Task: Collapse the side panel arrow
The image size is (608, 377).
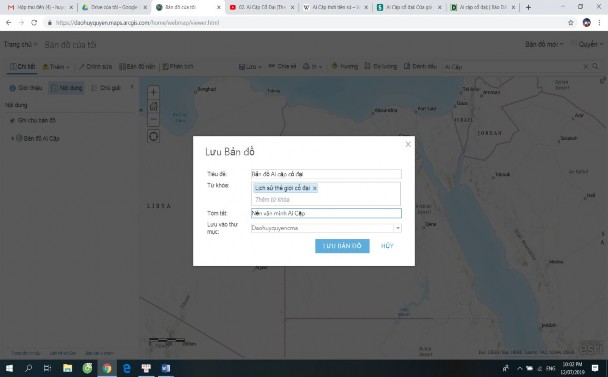Action: point(132,87)
